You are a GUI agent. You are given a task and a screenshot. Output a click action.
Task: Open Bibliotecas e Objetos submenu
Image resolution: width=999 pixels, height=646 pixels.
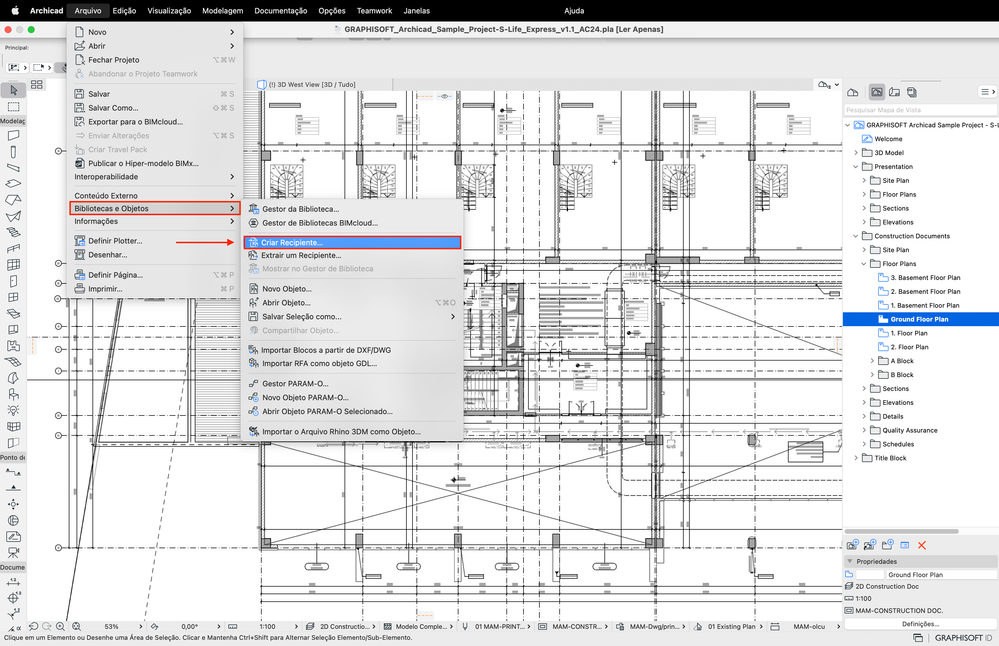point(155,208)
